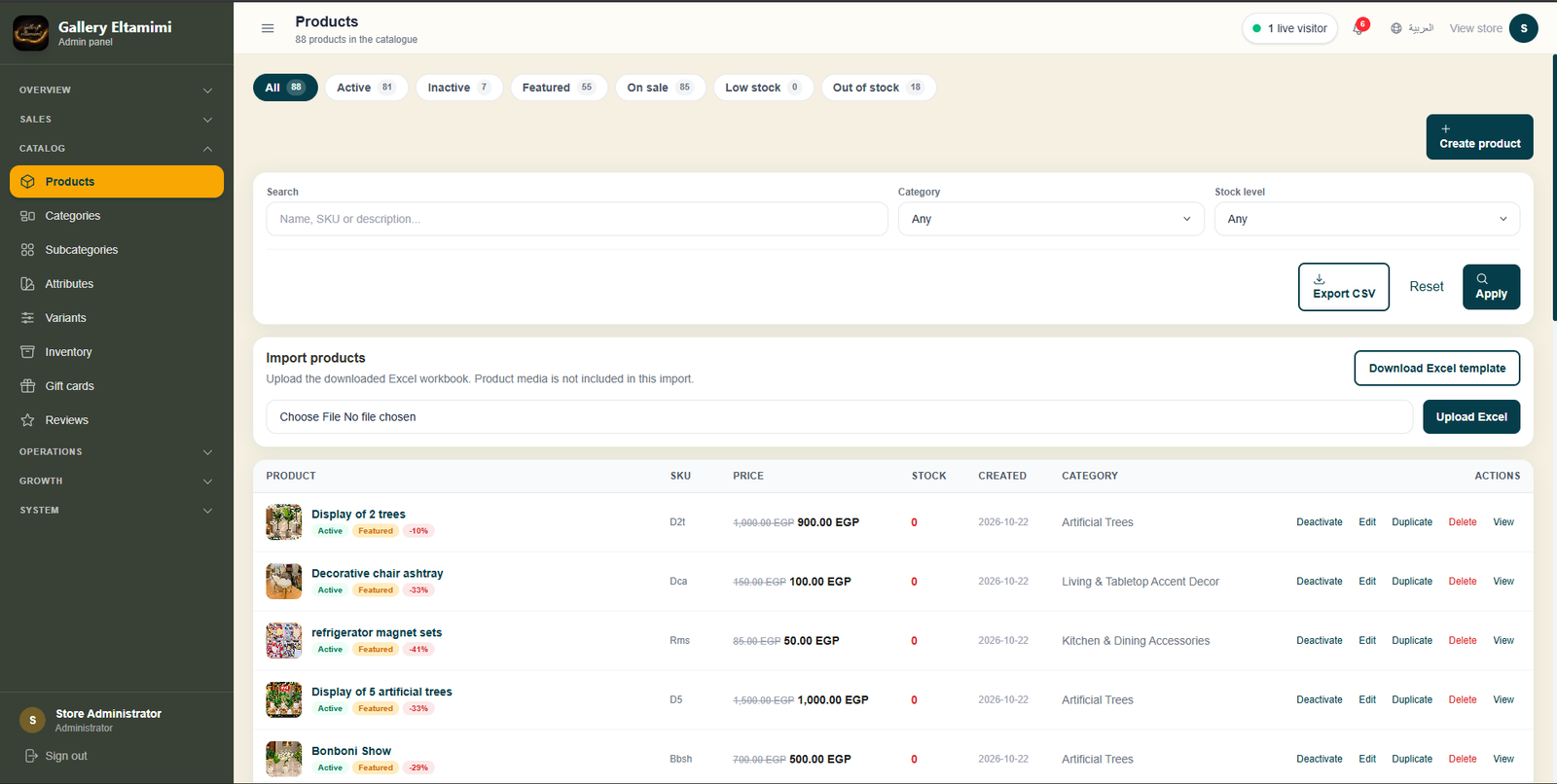The width and height of the screenshot is (1557, 784).
Task: Collapse the Catalog sidebar section
Action: (117, 149)
